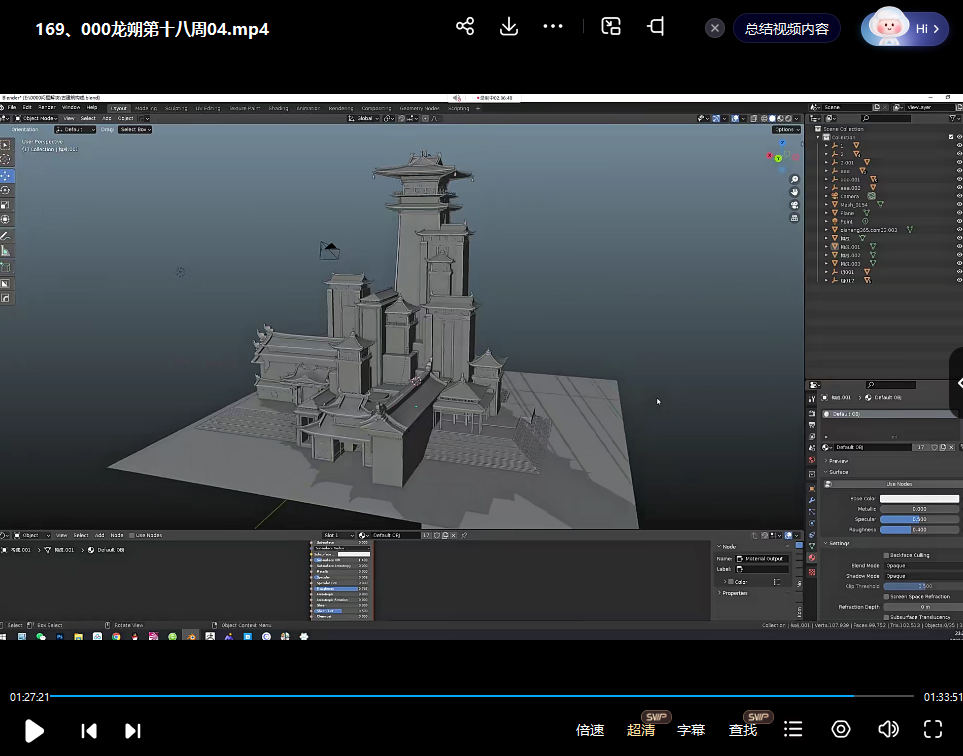963x756 pixels.
Task: Click the 查找 search button
Action: click(743, 730)
